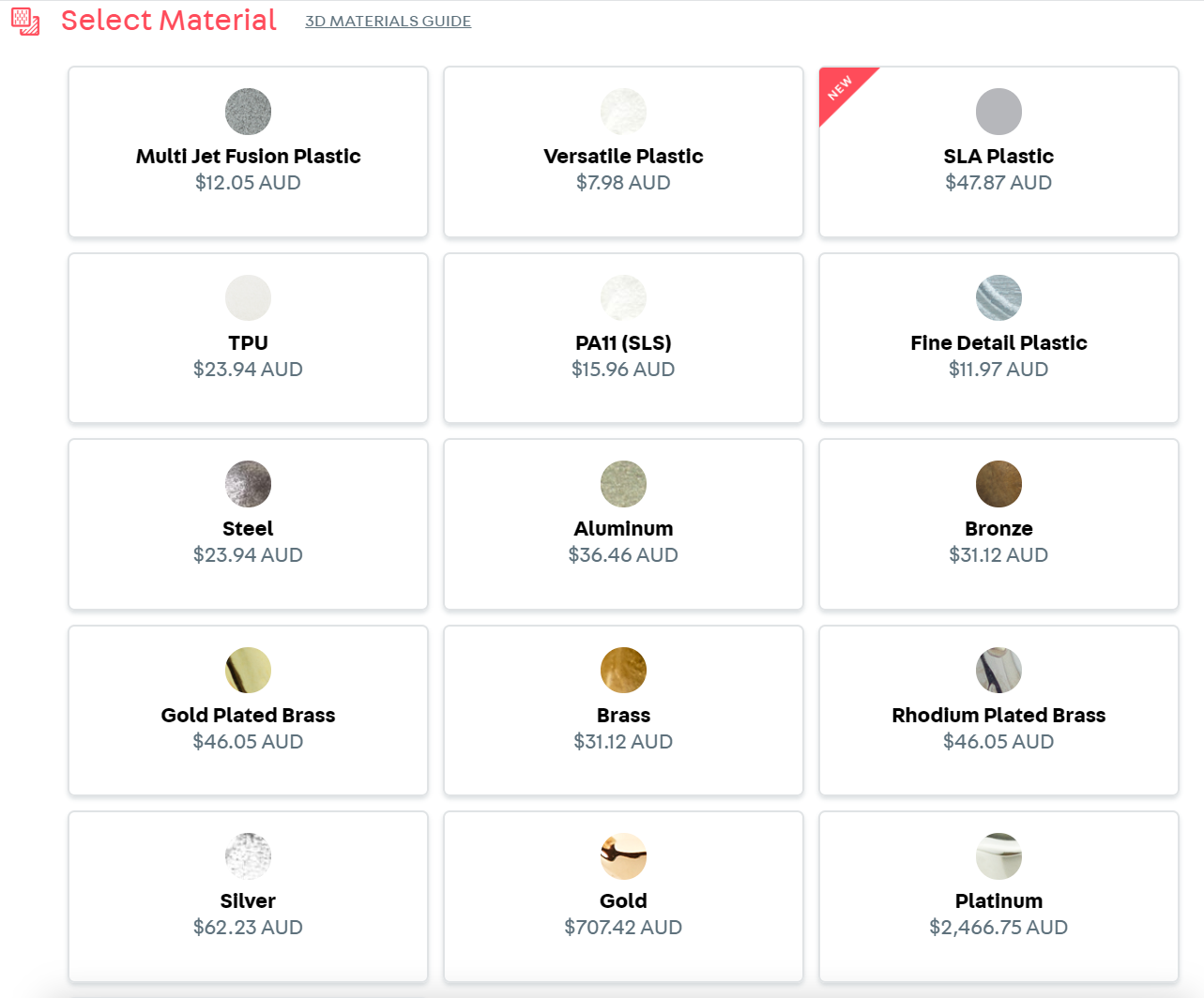
Task: Select the Aluminum material card
Action: click(622, 524)
